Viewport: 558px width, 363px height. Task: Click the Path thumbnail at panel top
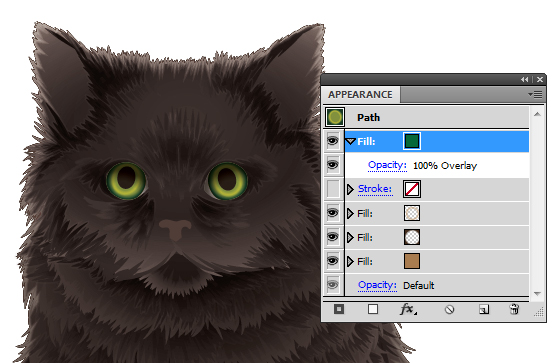[335, 117]
